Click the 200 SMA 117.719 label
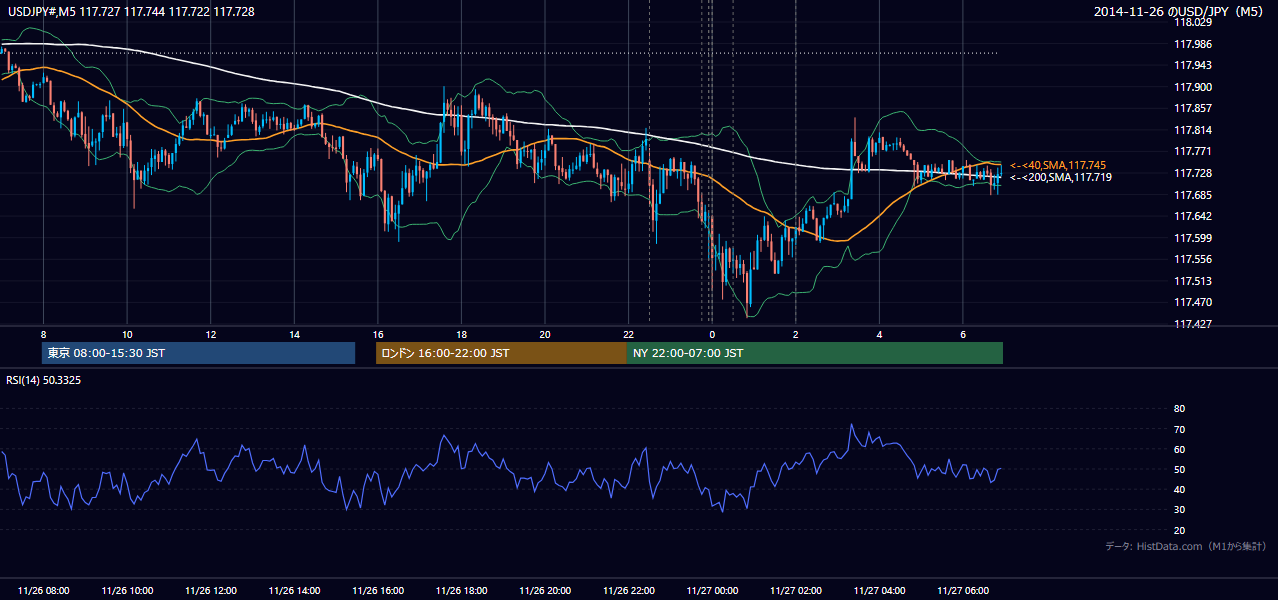Screen dimensions: 1278x600 1061,177
